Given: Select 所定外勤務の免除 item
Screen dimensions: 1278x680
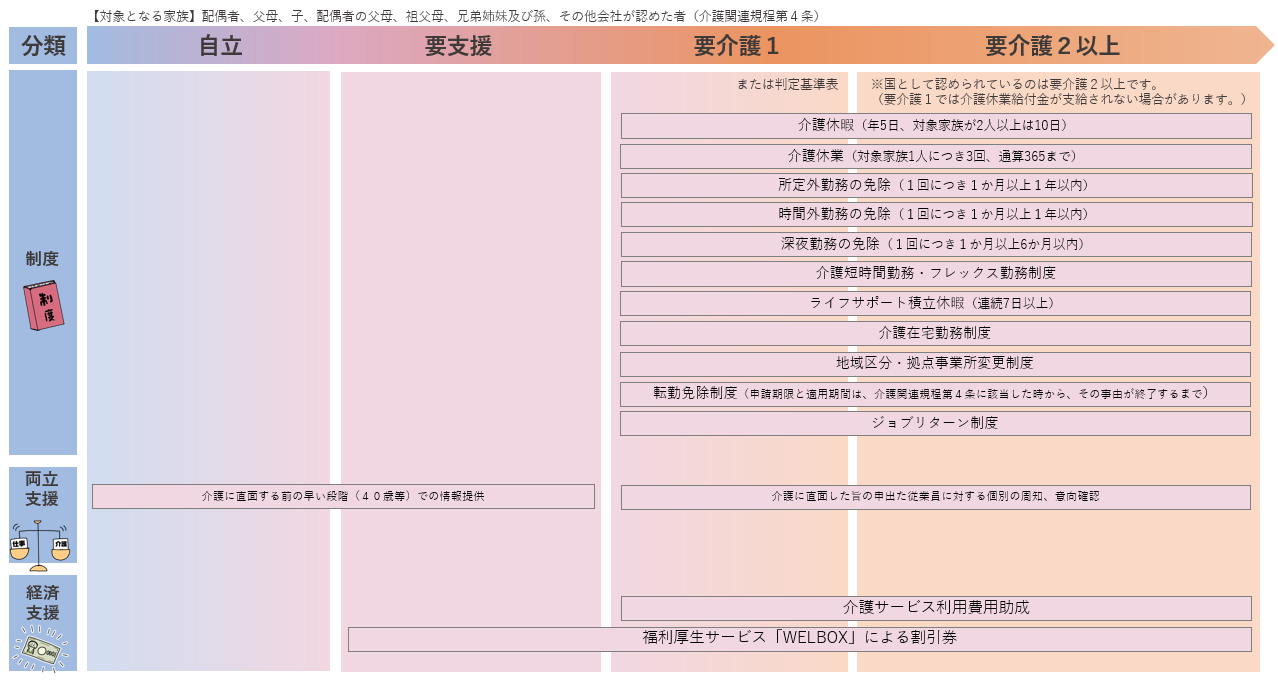Looking at the screenshot, I should (935, 185).
